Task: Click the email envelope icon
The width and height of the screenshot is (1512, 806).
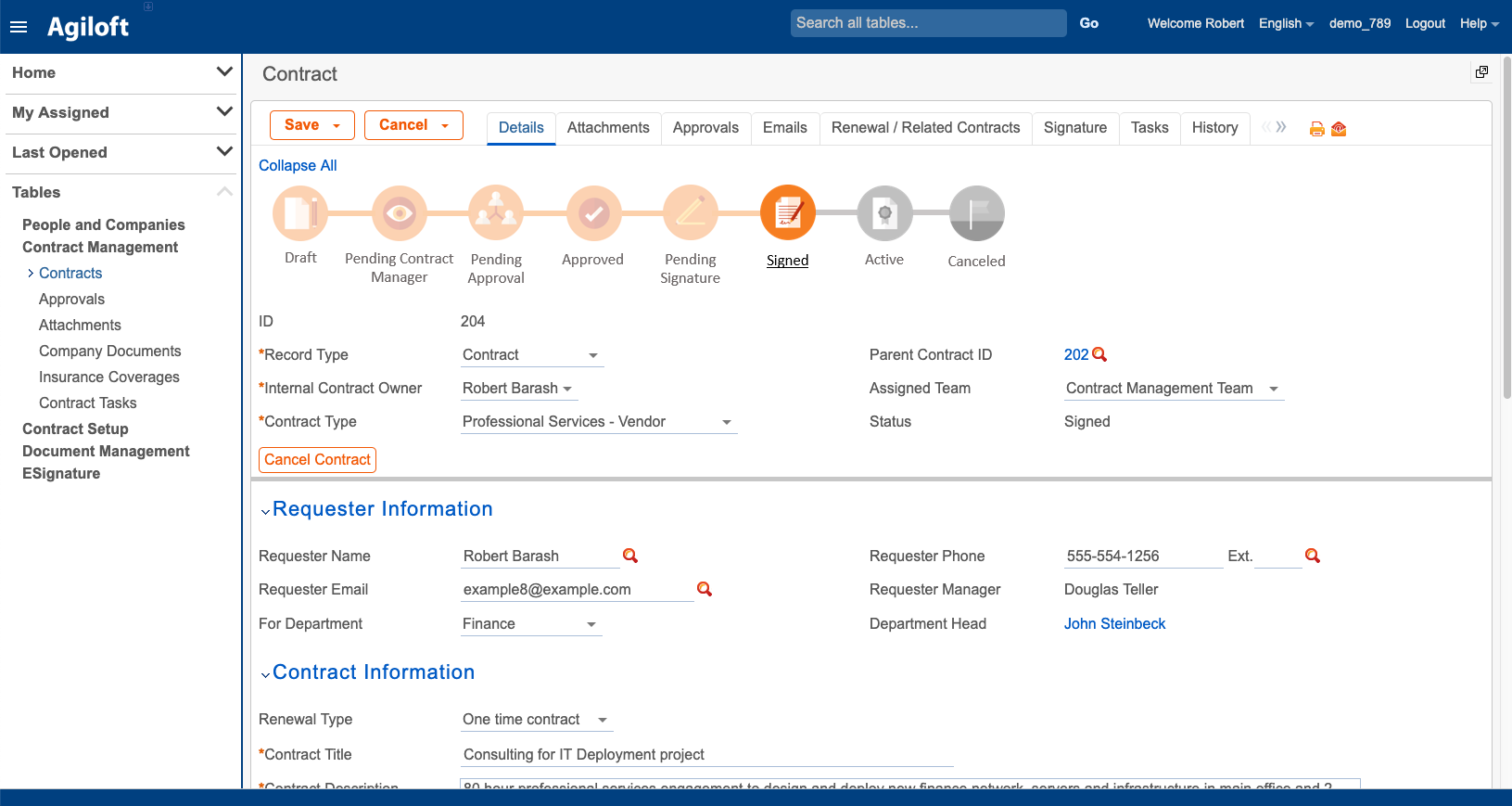Action: tap(1339, 129)
